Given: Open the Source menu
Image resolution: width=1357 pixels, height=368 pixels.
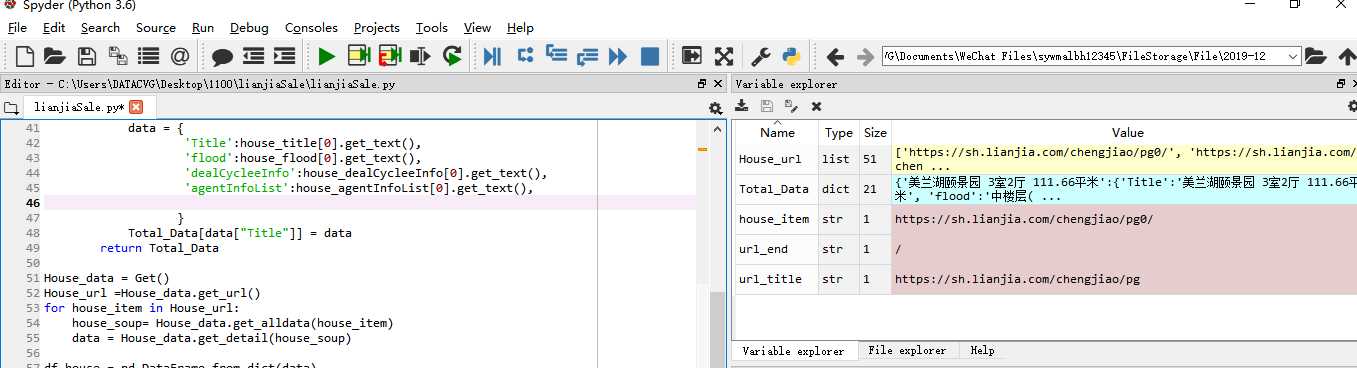Looking at the screenshot, I should coord(156,27).
